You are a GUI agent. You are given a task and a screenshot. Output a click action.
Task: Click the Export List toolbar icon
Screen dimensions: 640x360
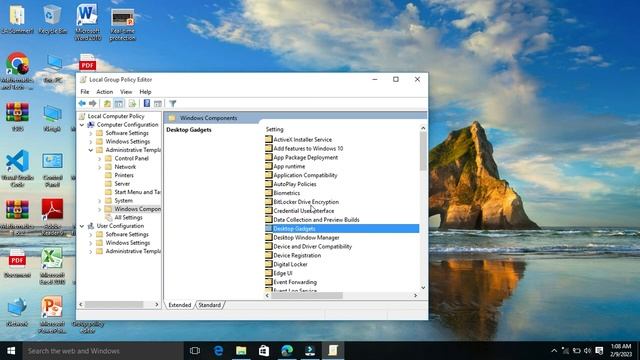132,104
